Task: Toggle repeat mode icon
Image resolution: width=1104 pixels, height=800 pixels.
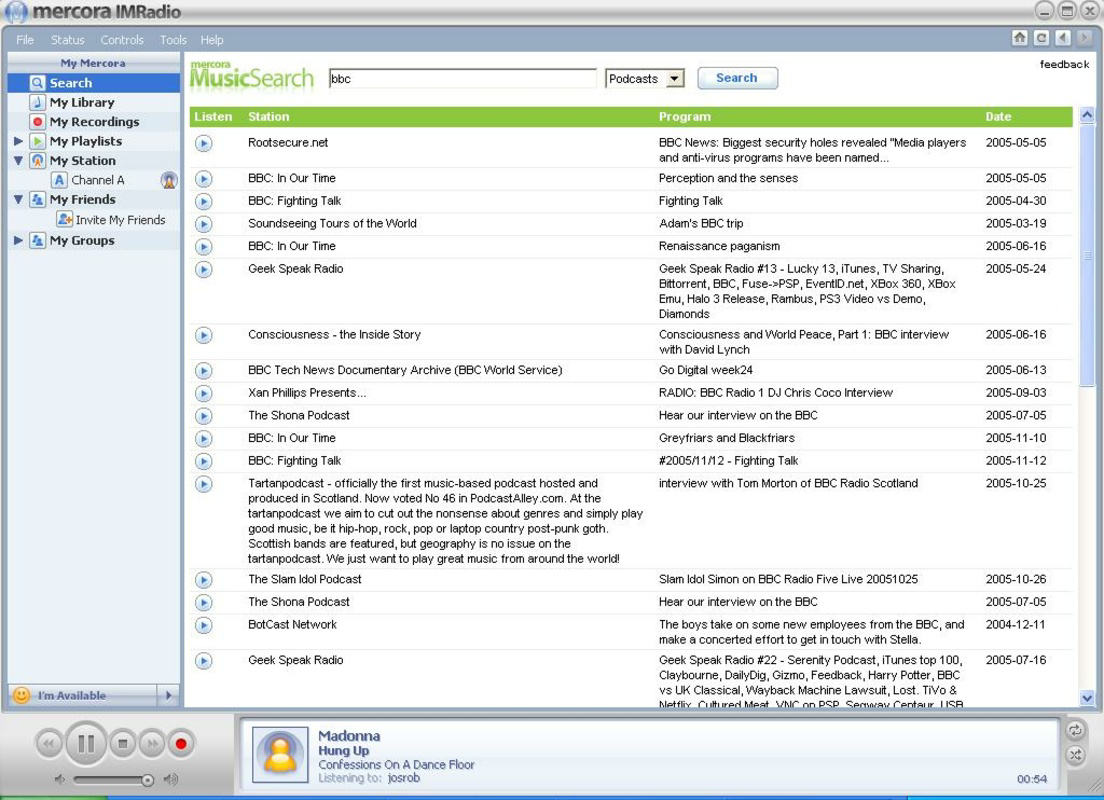Action: pyautogui.click(x=1075, y=730)
